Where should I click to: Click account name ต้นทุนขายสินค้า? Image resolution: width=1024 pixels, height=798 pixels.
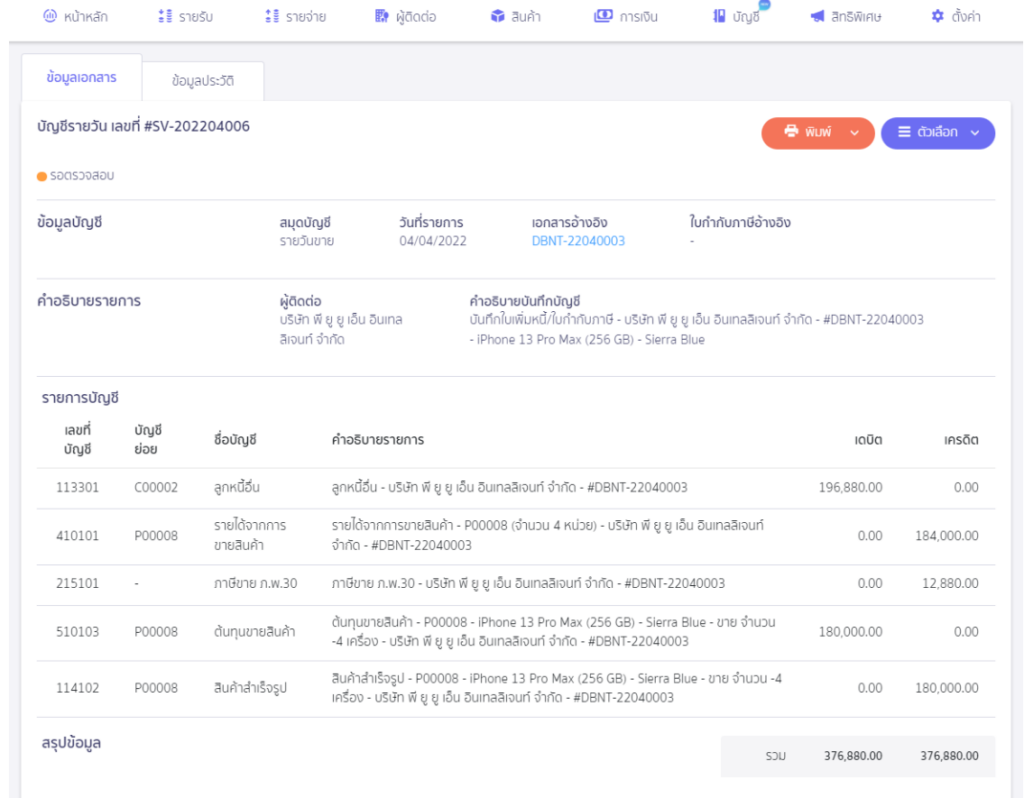coord(255,631)
